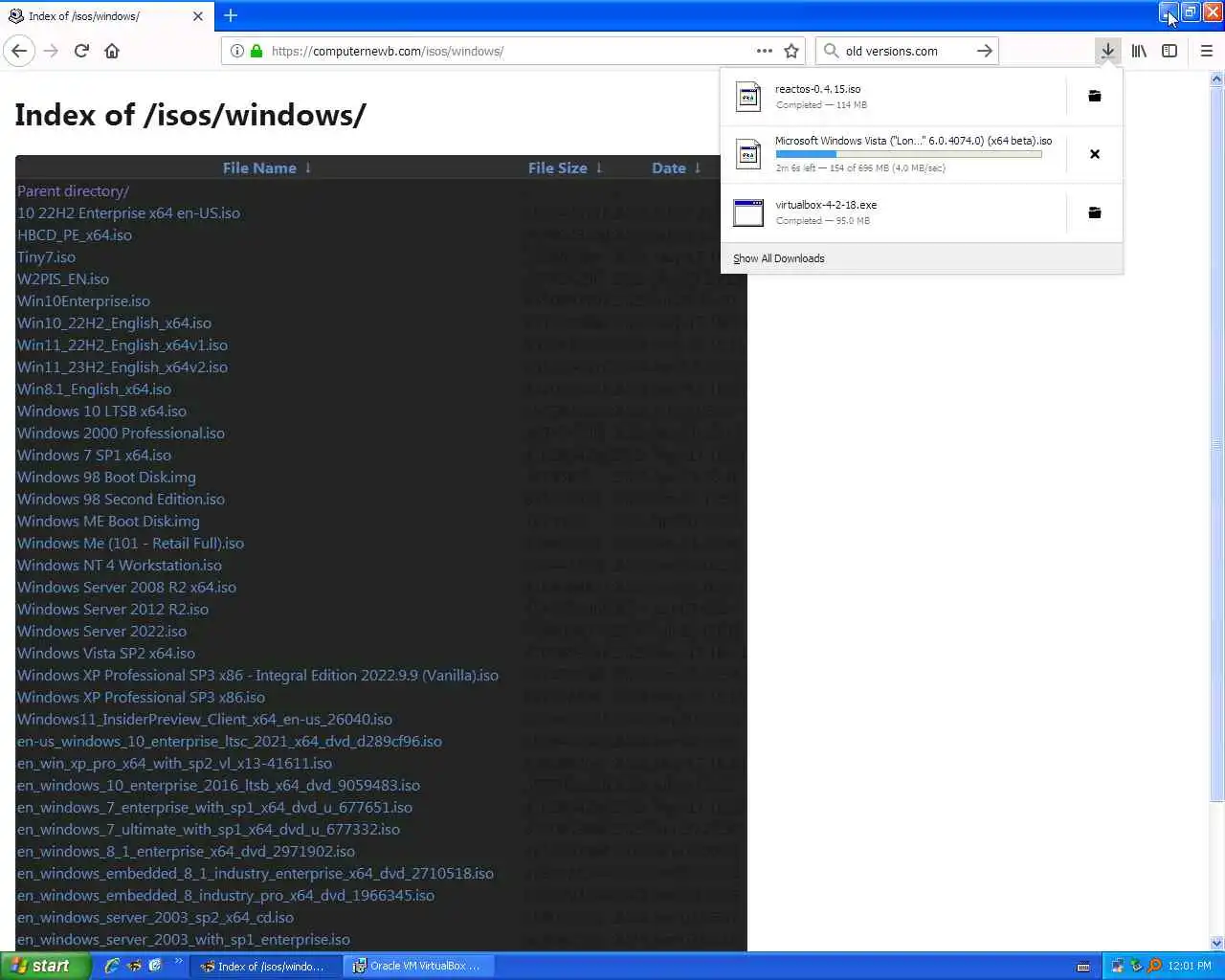
Task: Close the Index of /isos/windows/ tab
Action: (x=198, y=16)
